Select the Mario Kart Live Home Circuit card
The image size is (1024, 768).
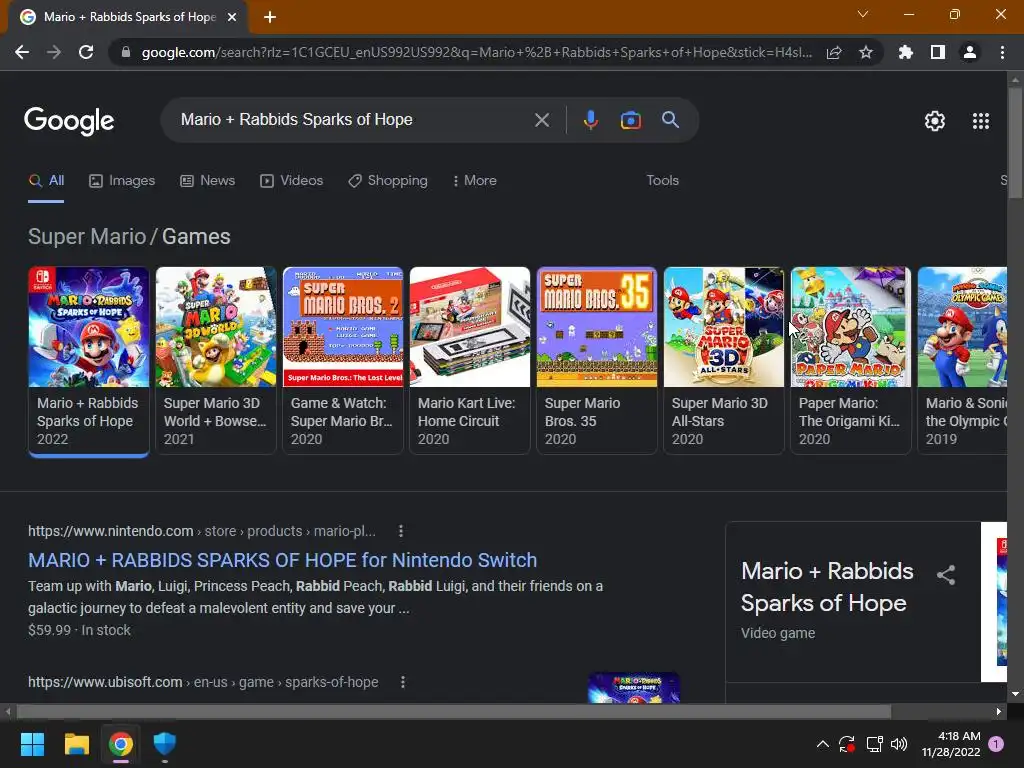[470, 360]
